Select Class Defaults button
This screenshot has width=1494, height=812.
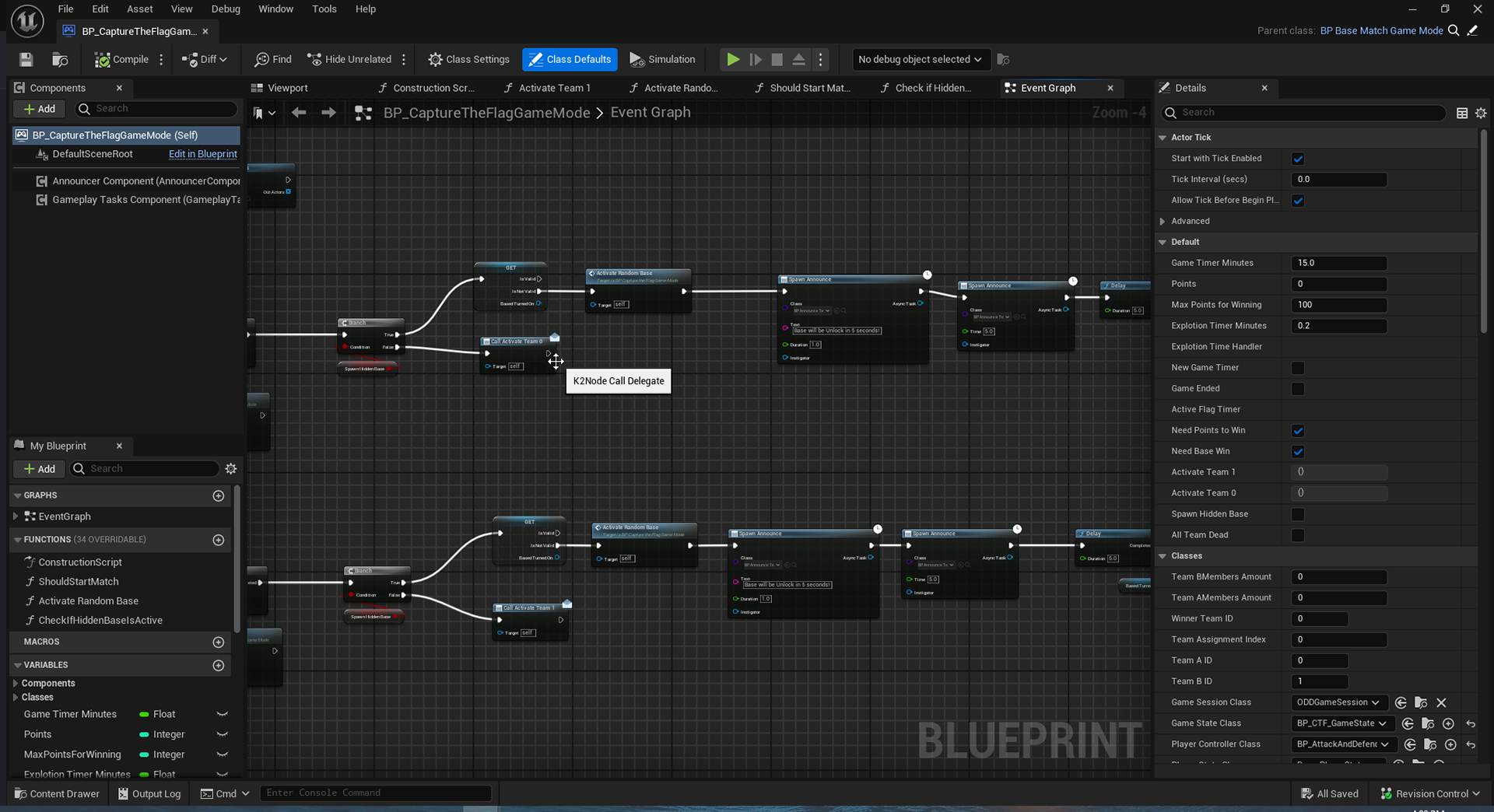570,59
